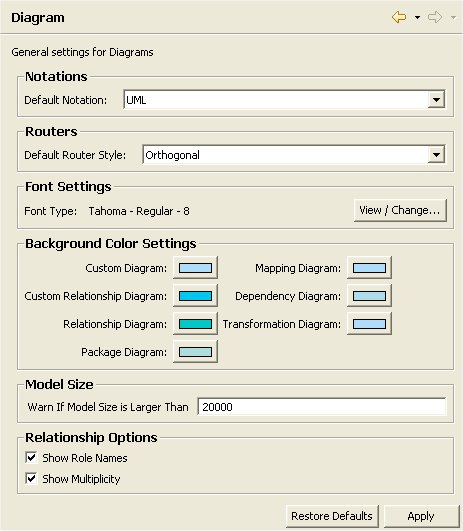
Task: Change the Relationship Diagram background color
Action: [x=195, y=324]
